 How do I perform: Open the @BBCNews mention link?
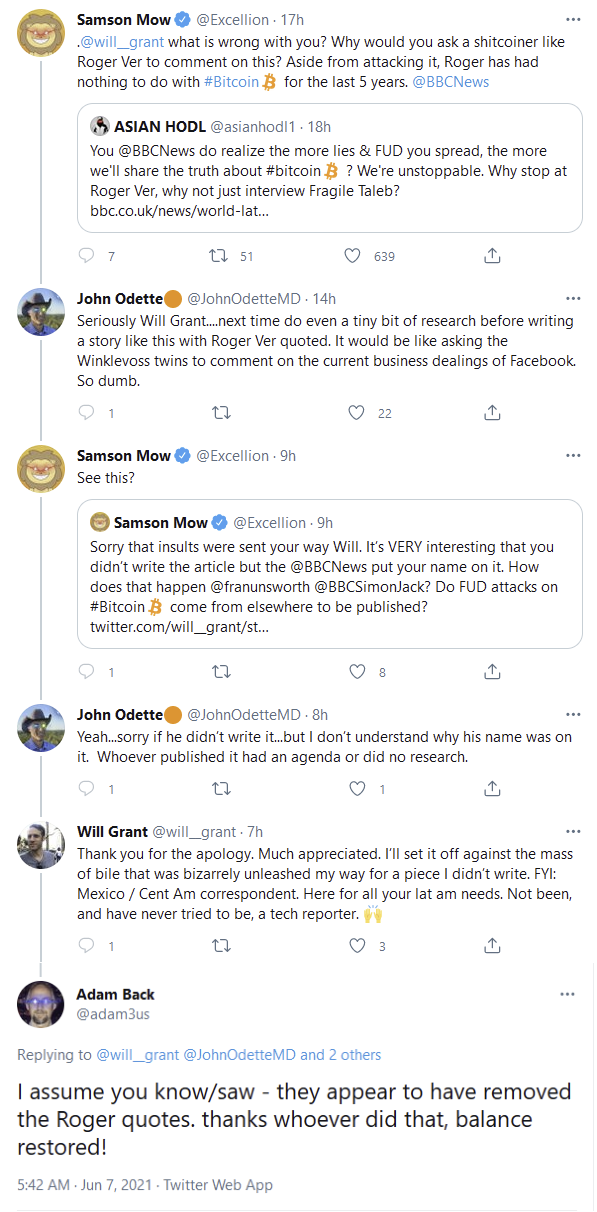(x=456, y=82)
